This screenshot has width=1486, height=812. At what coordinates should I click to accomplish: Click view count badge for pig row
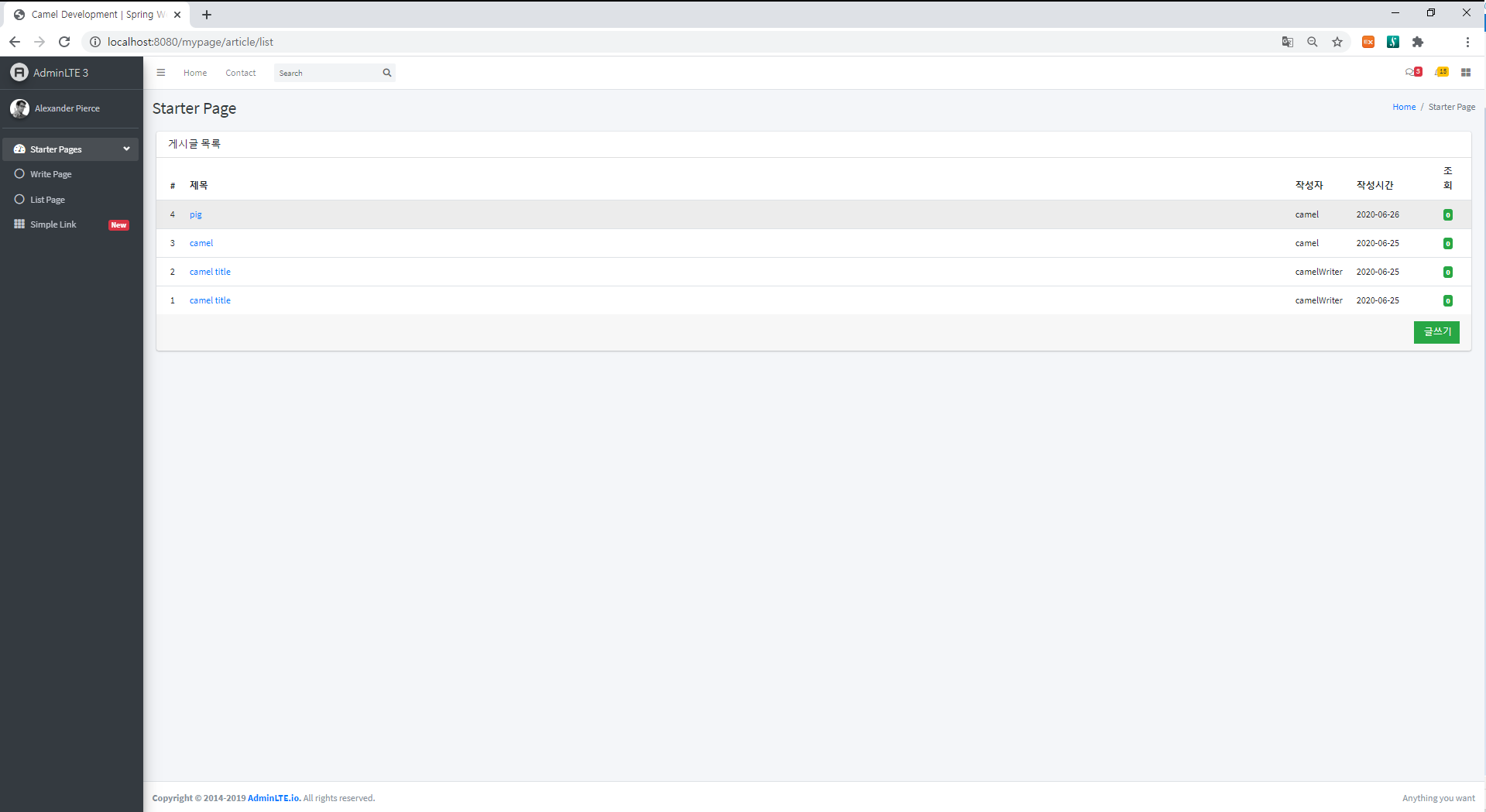1448,215
